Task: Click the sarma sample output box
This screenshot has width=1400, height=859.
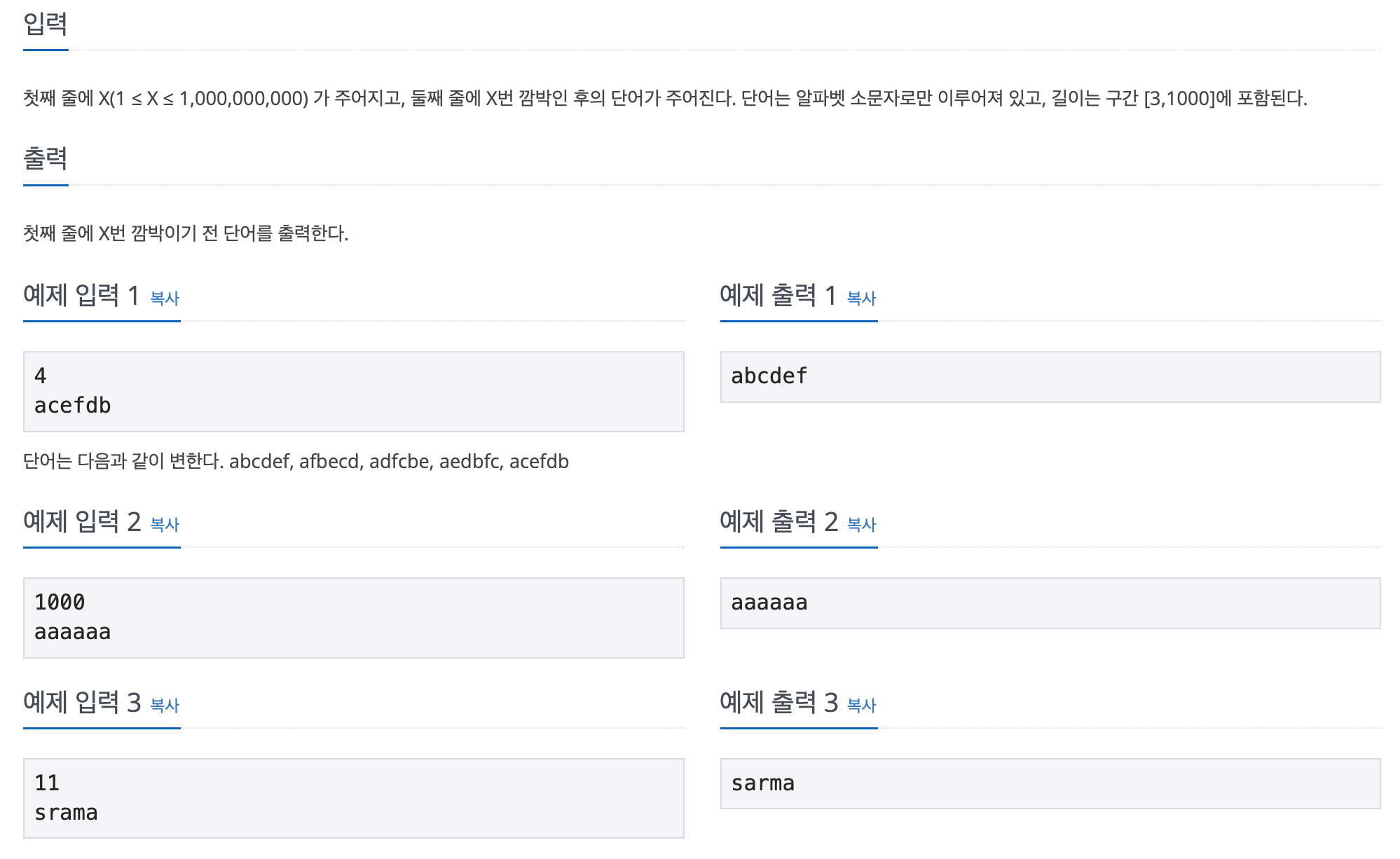Action: click(x=1050, y=784)
